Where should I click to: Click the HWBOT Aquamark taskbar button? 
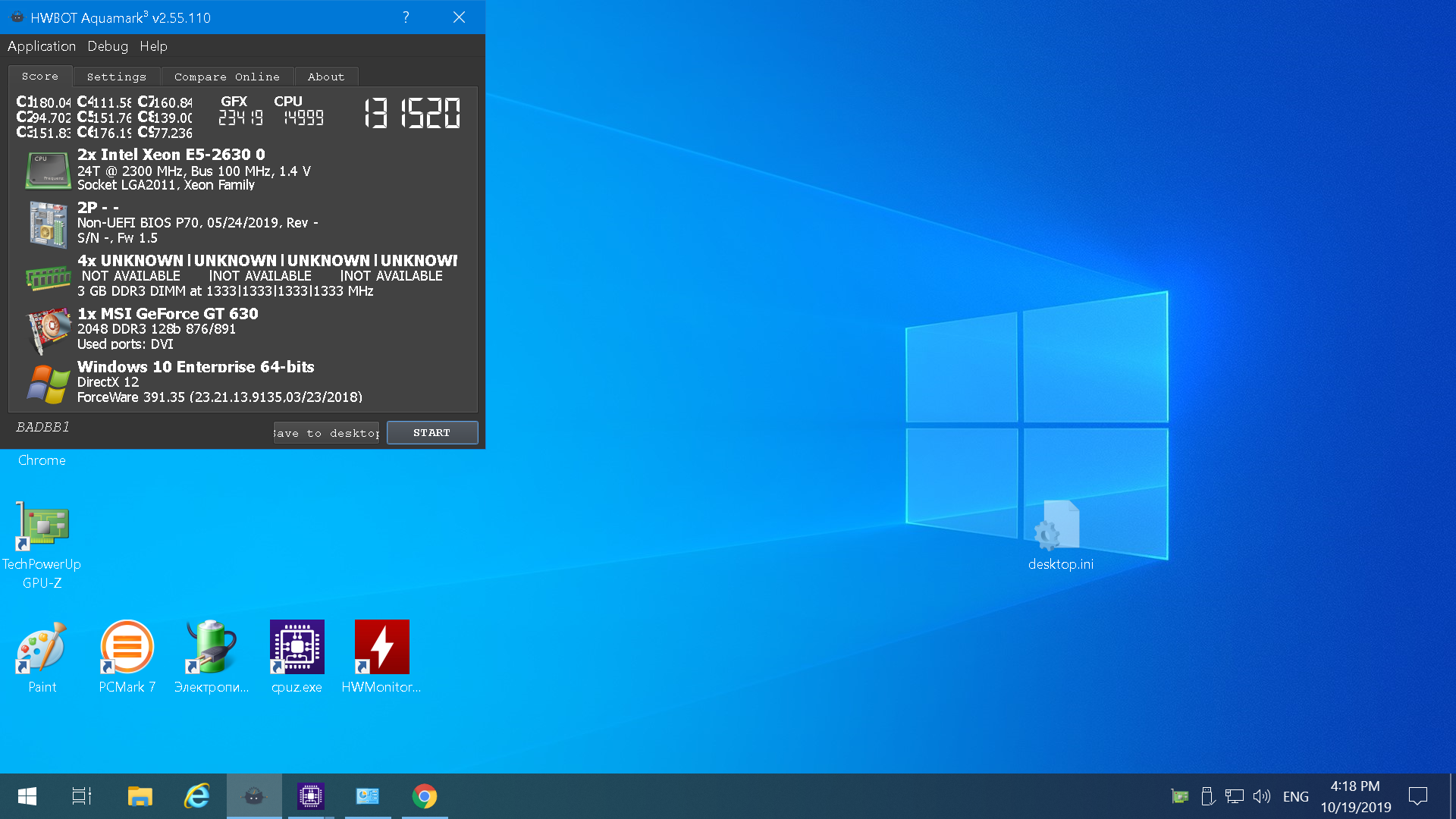click(254, 796)
